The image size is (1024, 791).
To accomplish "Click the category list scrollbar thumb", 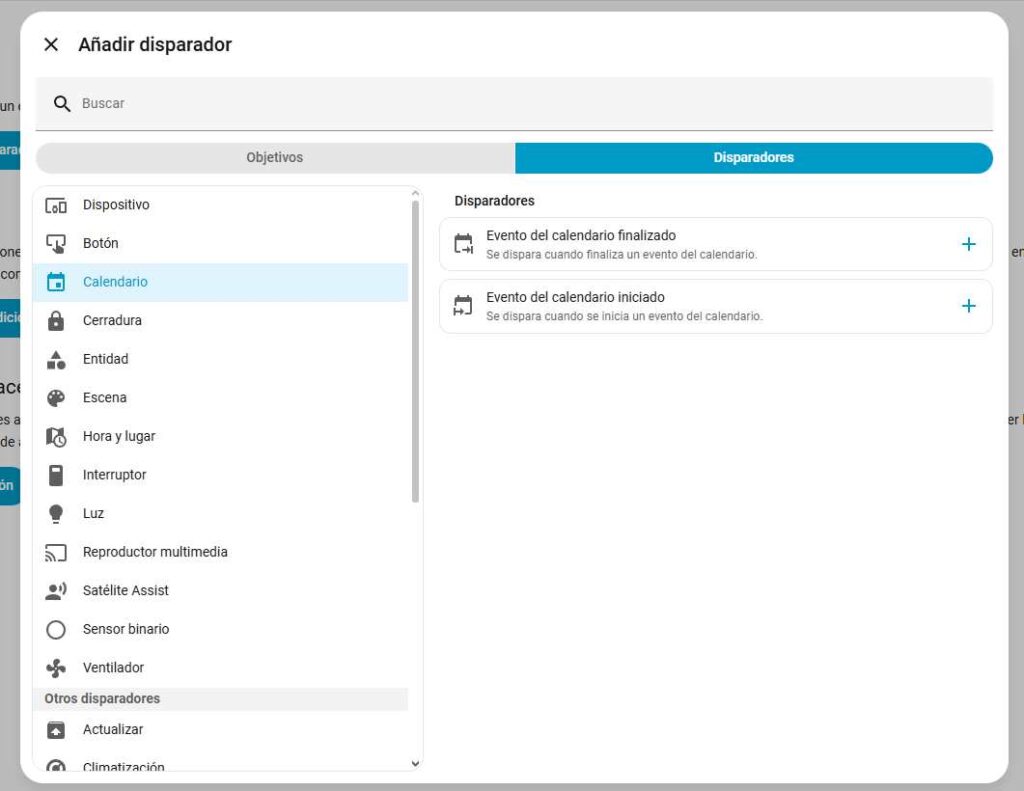I will point(415,350).
